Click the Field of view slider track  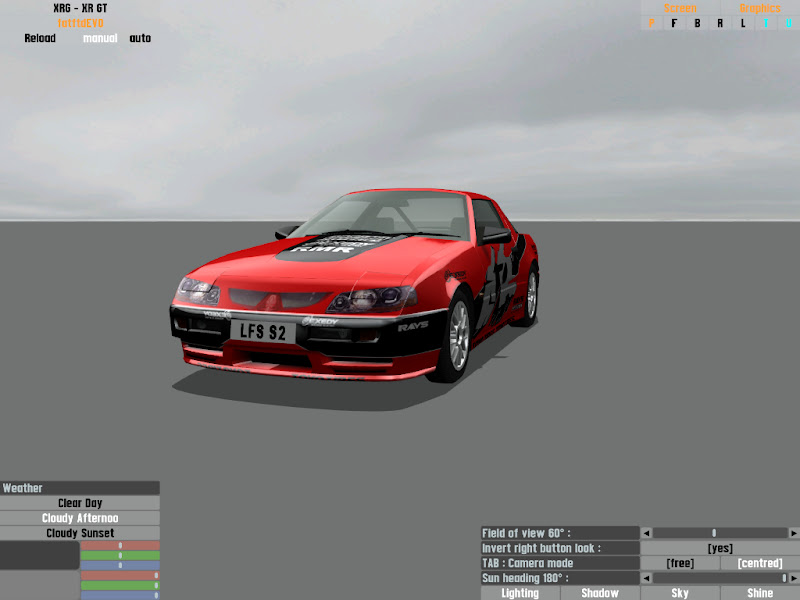[x=720, y=533]
